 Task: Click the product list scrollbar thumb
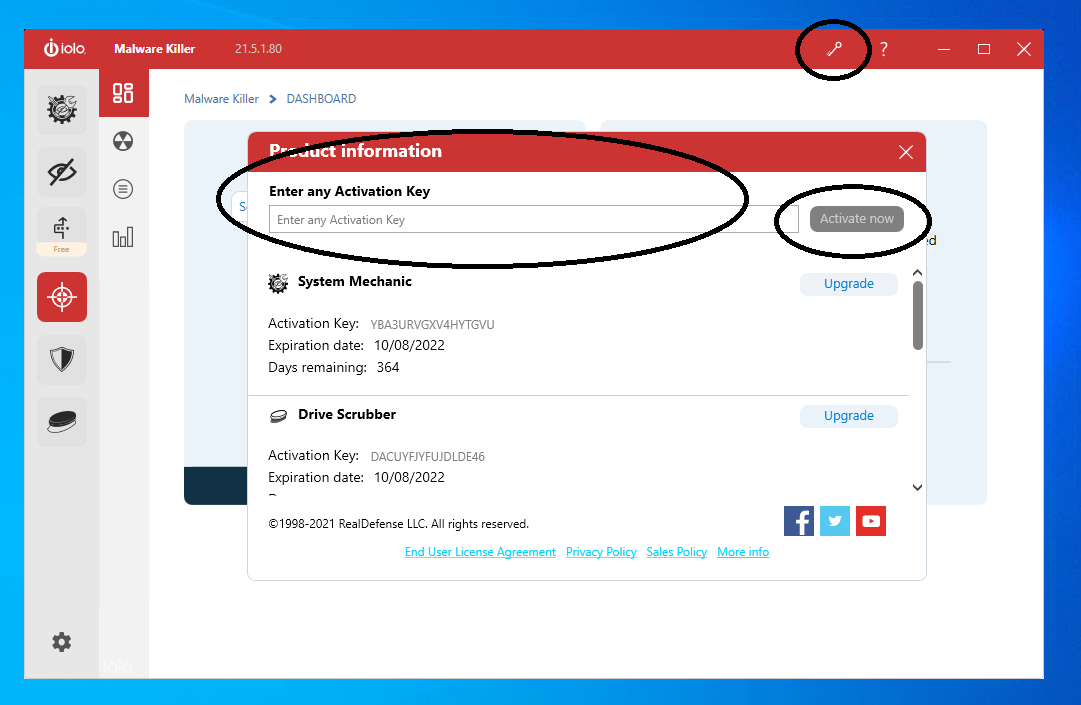tap(918, 316)
